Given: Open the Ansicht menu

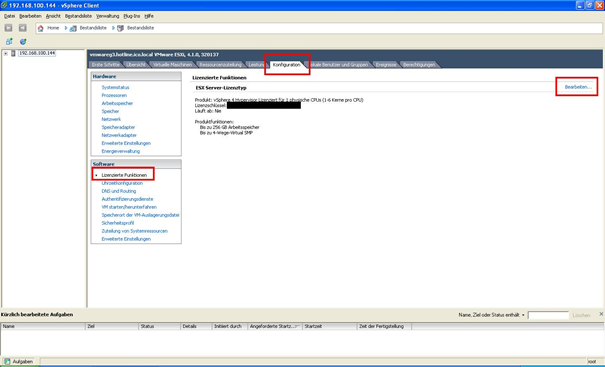Looking at the screenshot, I should 53,16.
